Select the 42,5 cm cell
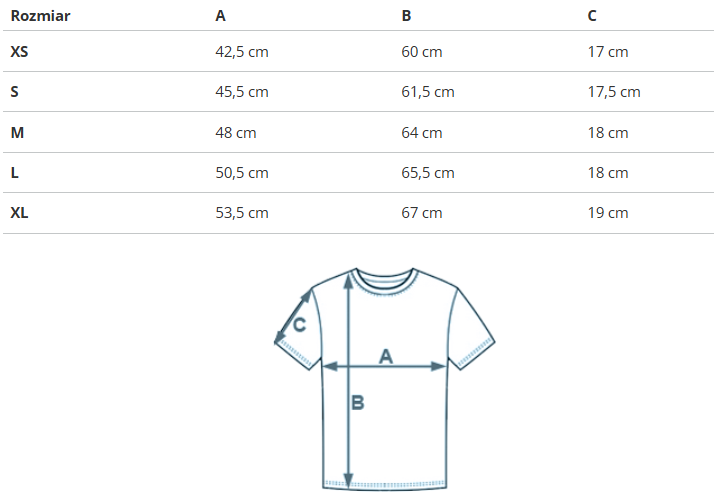This screenshot has height=500, width=714. click(x=242, y=52)
